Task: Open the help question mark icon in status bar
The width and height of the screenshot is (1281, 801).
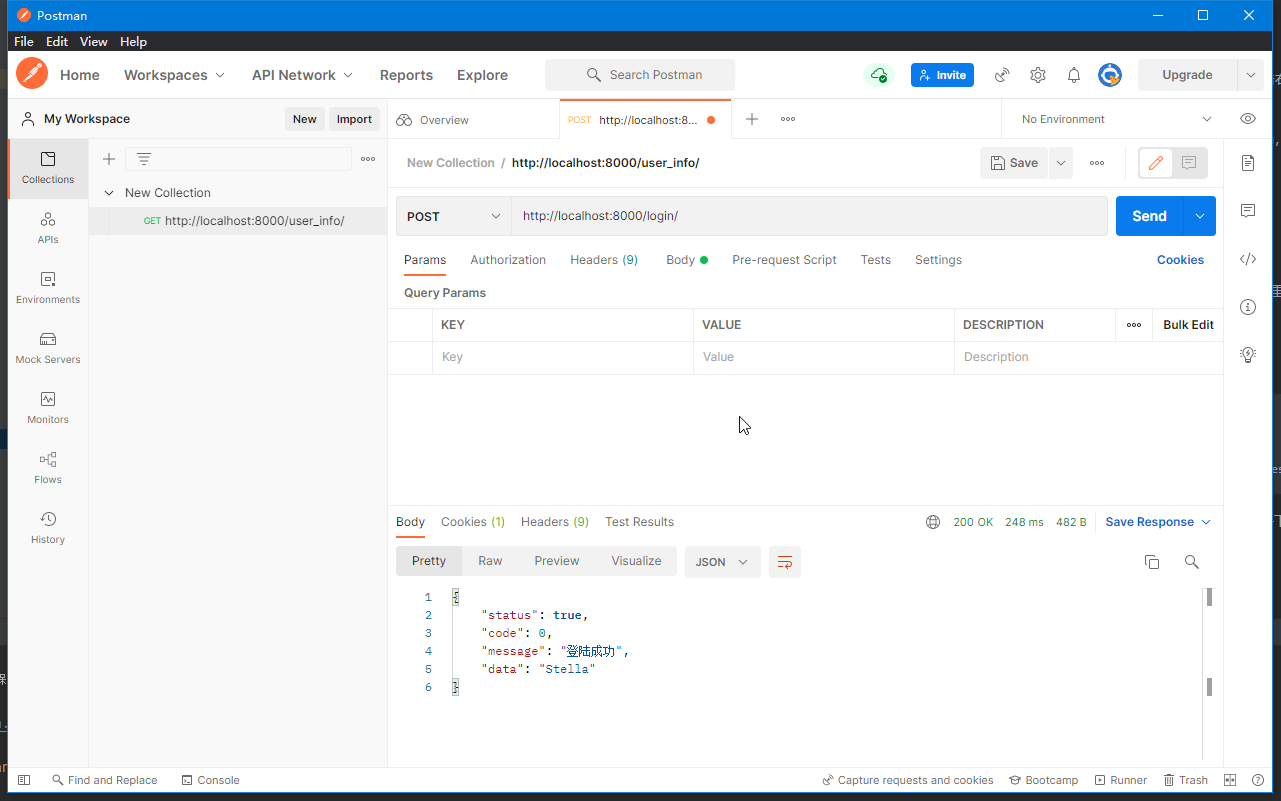Action: (x=1256, y=780)
